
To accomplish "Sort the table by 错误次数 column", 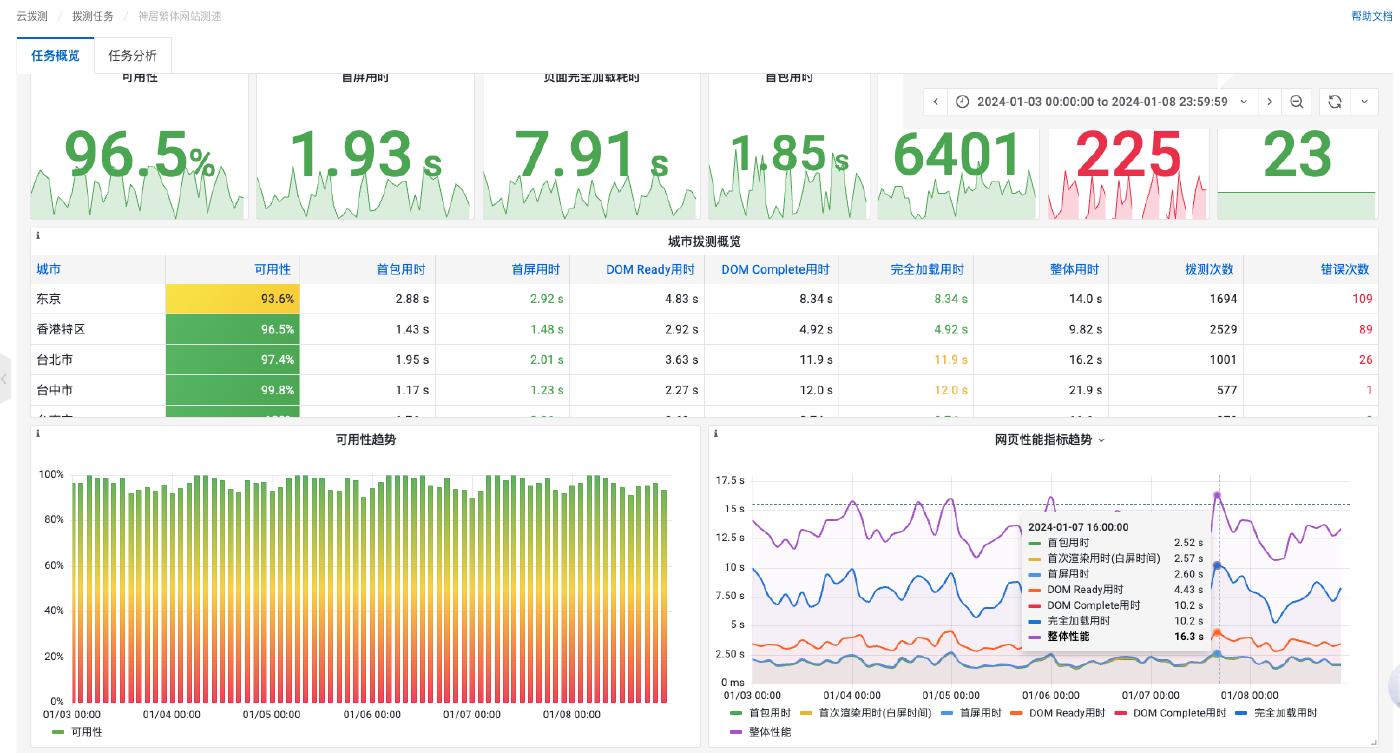I will coord(1344,269).
